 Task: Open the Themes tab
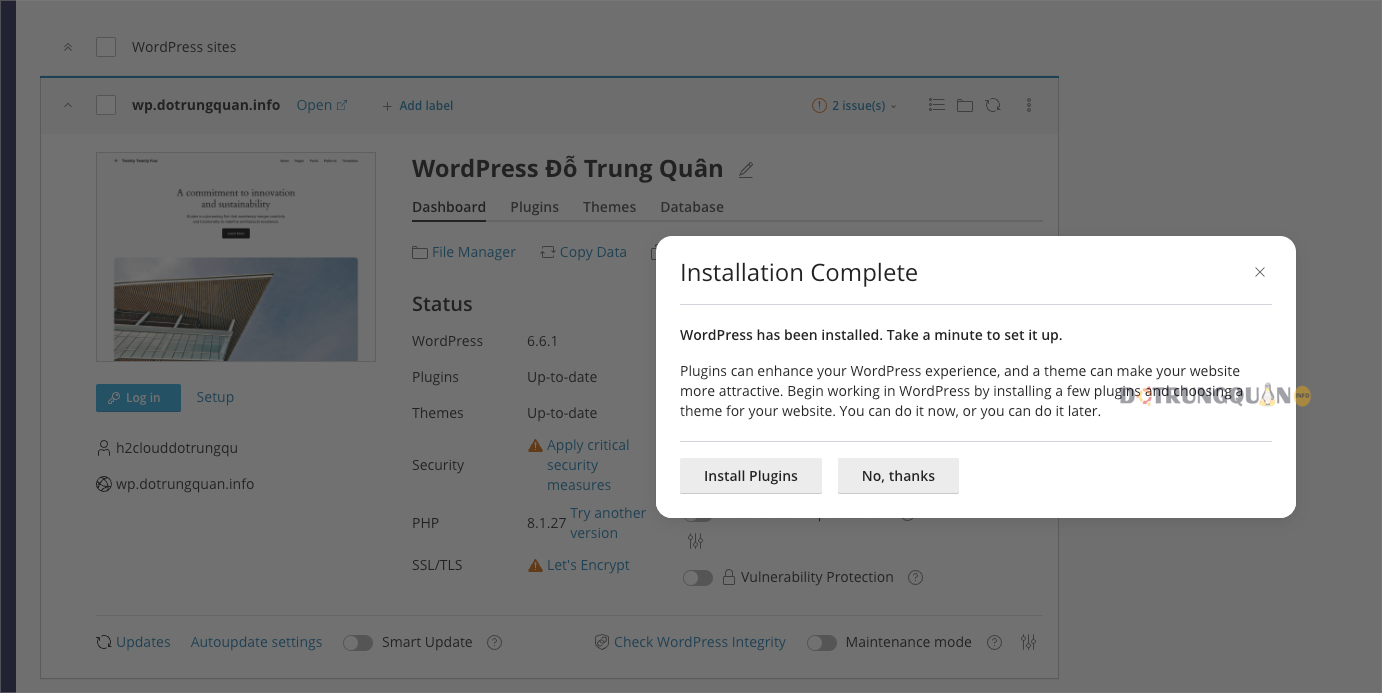610,207
